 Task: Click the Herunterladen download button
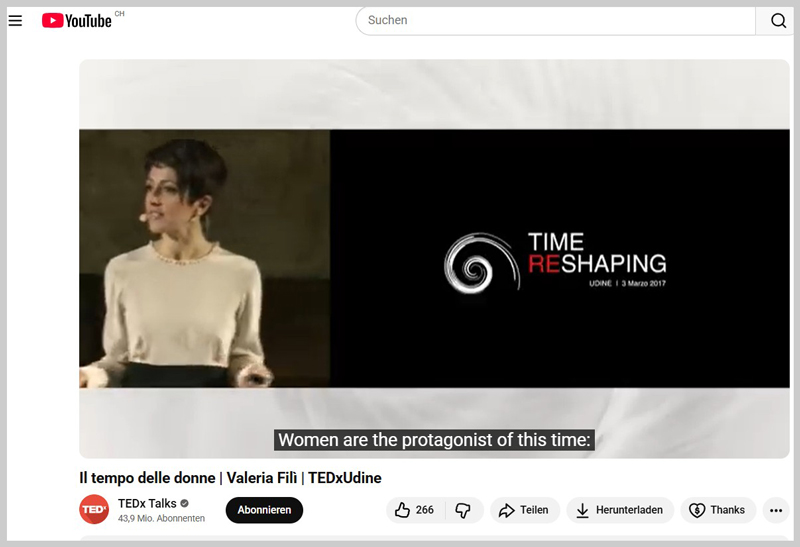click(x=620, y=510)
